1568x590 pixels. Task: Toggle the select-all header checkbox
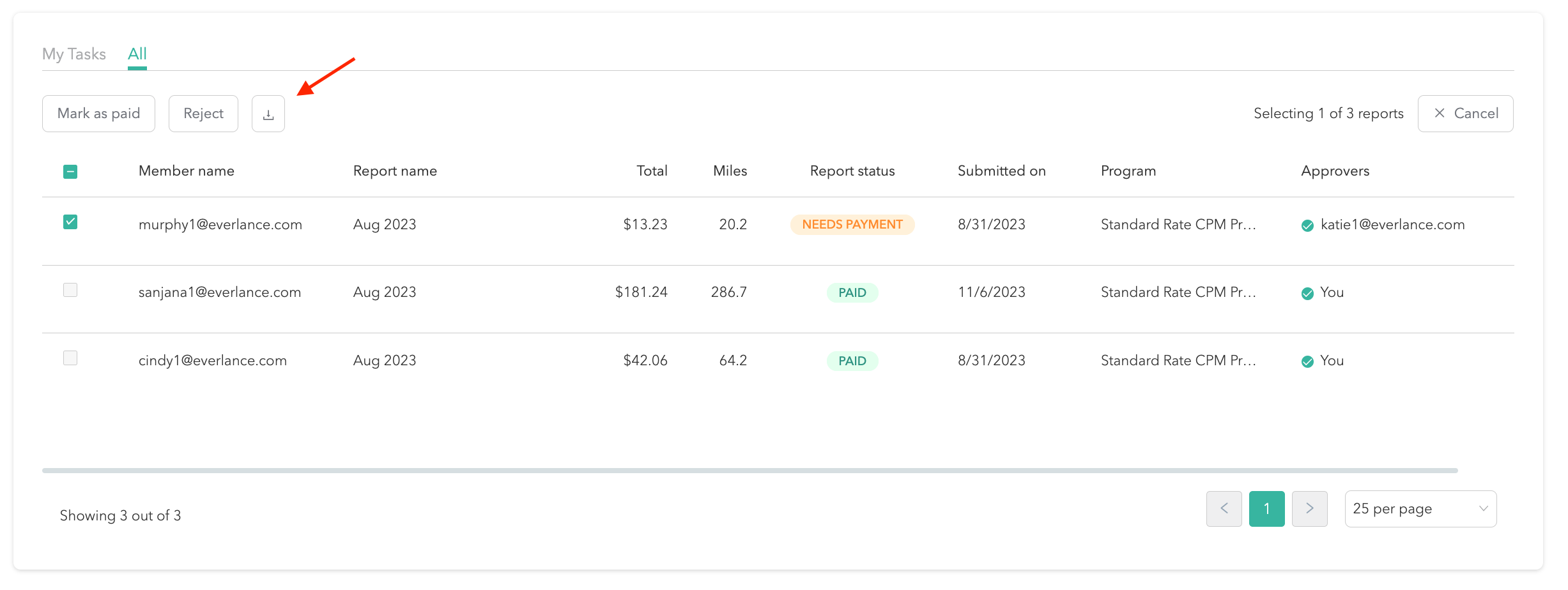(70, 172)
